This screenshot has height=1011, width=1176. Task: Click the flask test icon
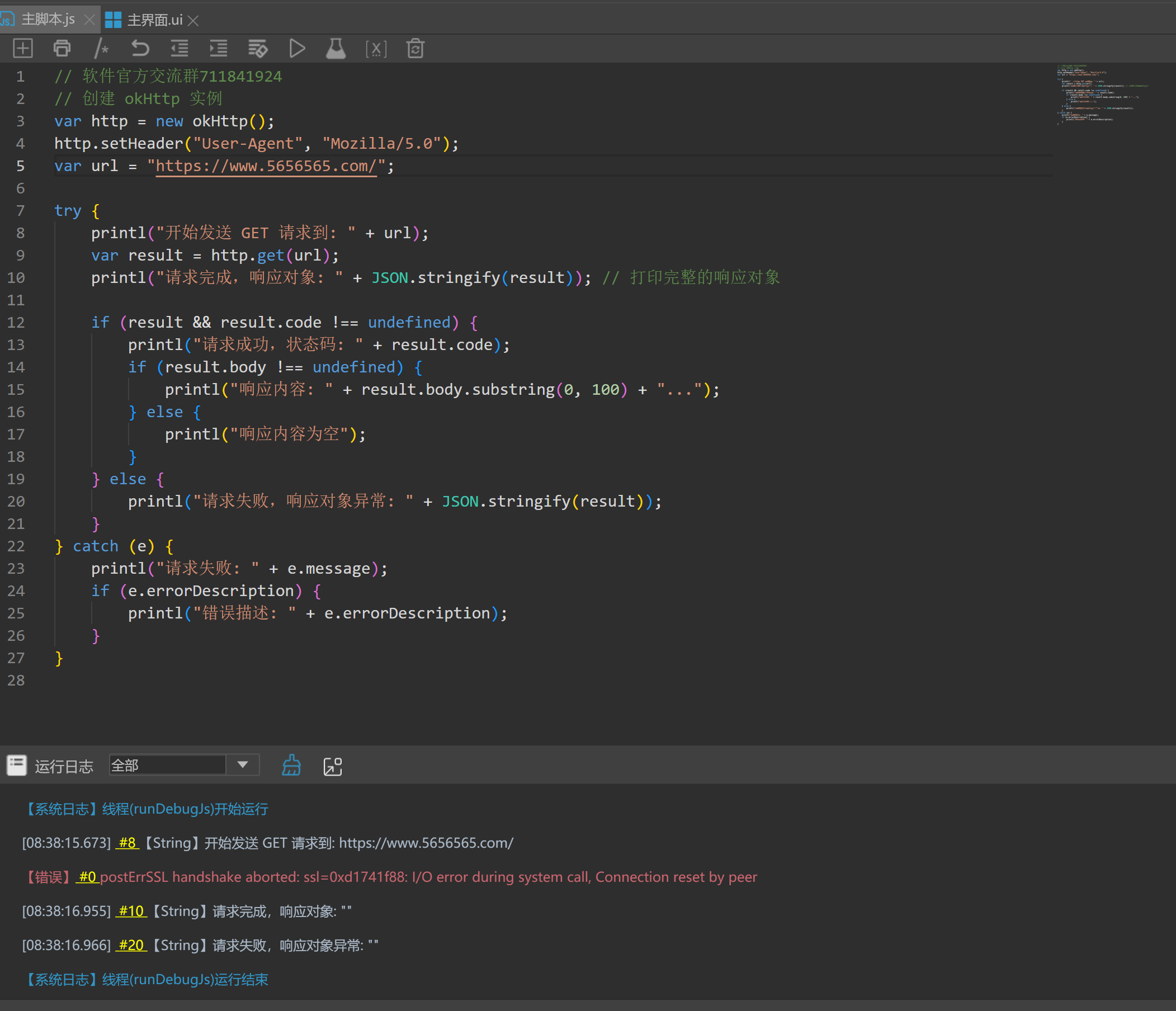point(336,48)
